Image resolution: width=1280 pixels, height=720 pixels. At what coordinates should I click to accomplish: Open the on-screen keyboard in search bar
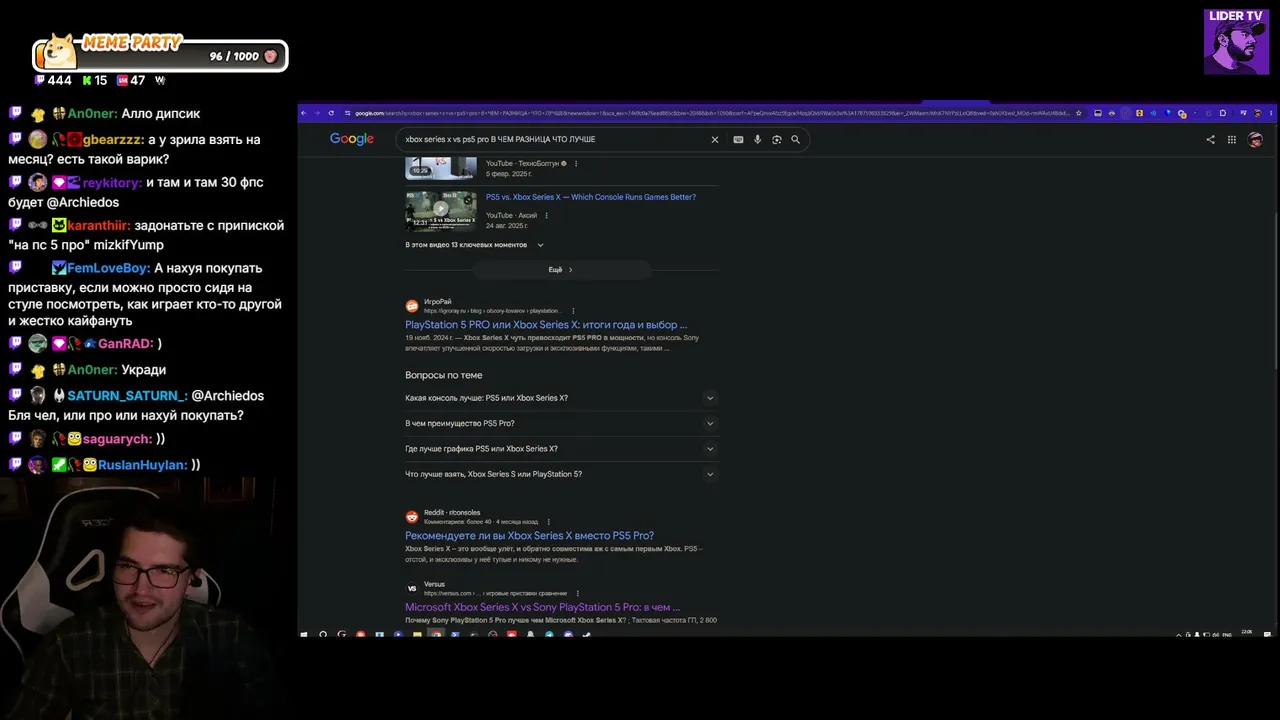tap(738, 140)
